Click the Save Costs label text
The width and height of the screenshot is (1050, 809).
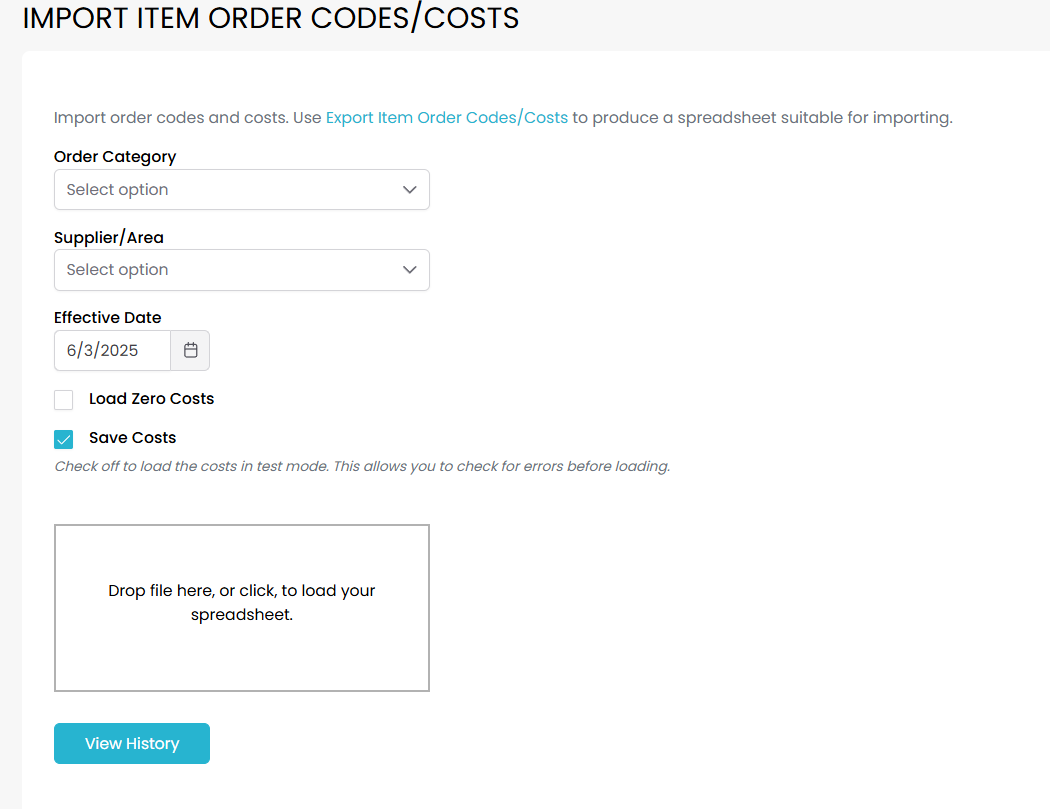point(132,438)
